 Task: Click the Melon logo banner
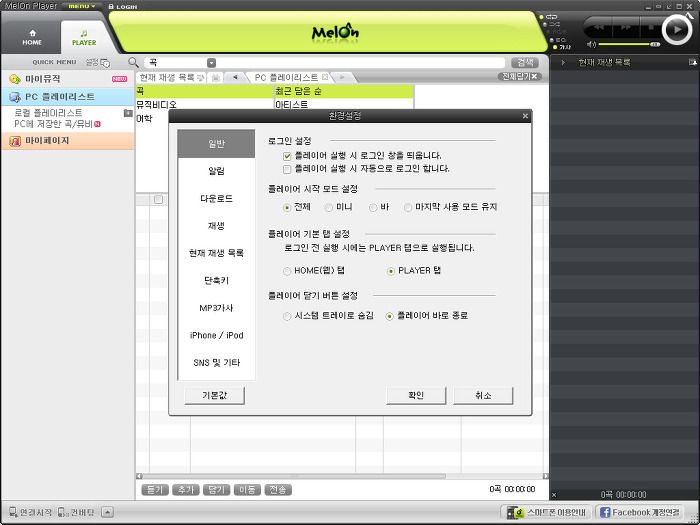pyautogui.click(x=335, y=33)
